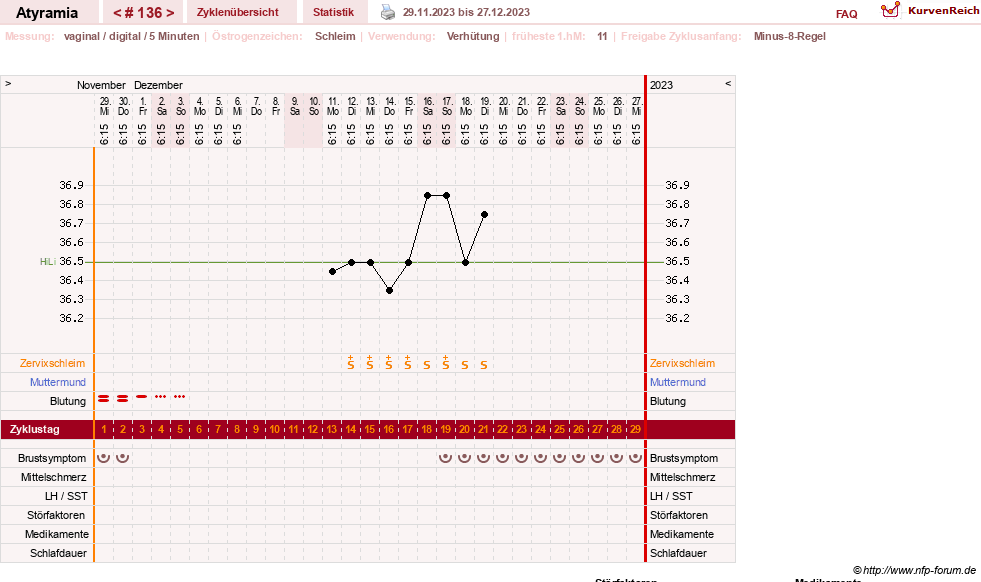Click the spotting icon on cycle day 5
This screenshot has width=981, height=582.
tap(180, 397)
